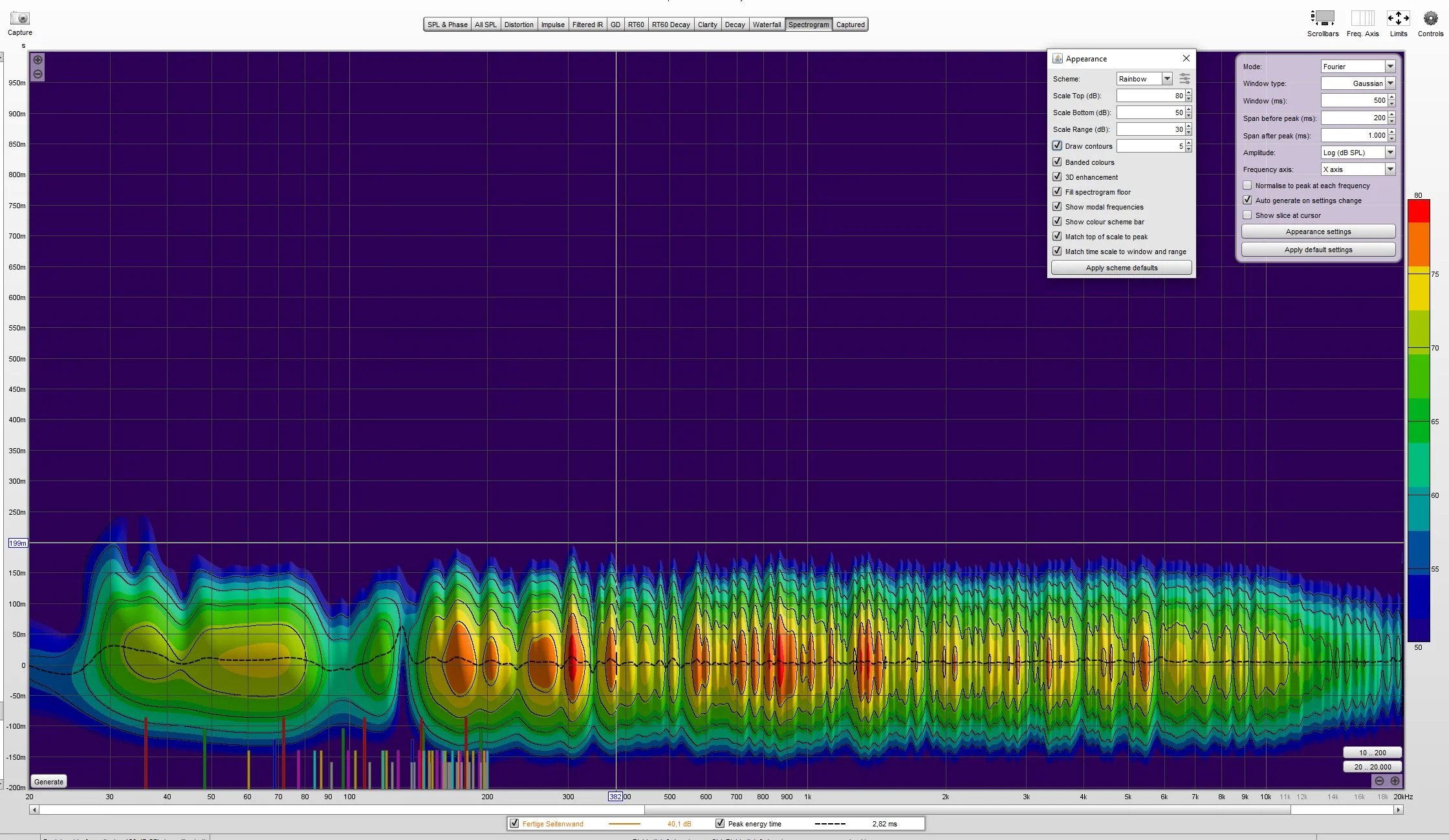Open the Mode Fourier dropdown
This screenshot has height=840, width=1449.
(x=1358, y=67)
